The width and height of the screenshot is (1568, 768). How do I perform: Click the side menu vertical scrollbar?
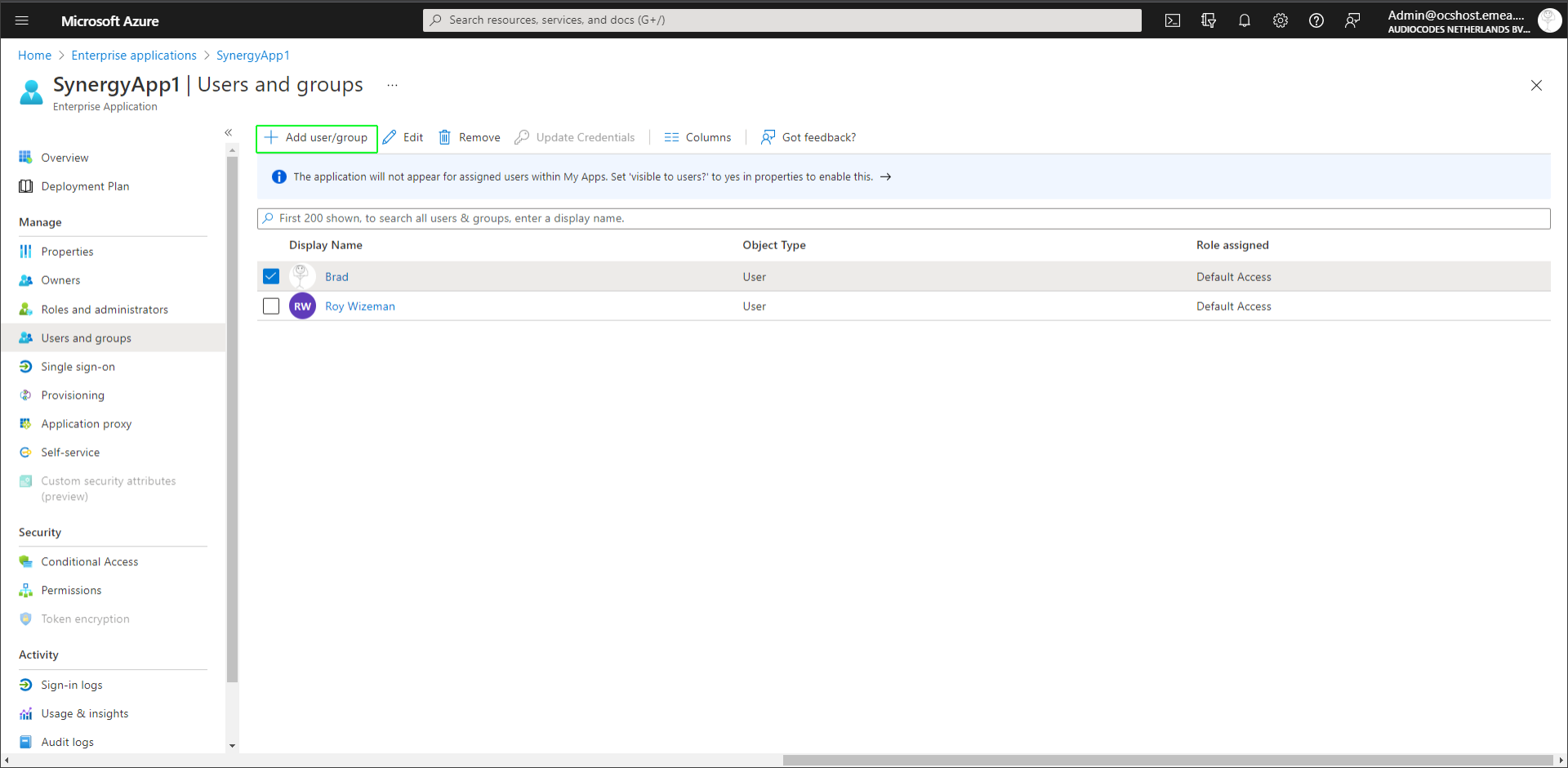click(232, 419)
